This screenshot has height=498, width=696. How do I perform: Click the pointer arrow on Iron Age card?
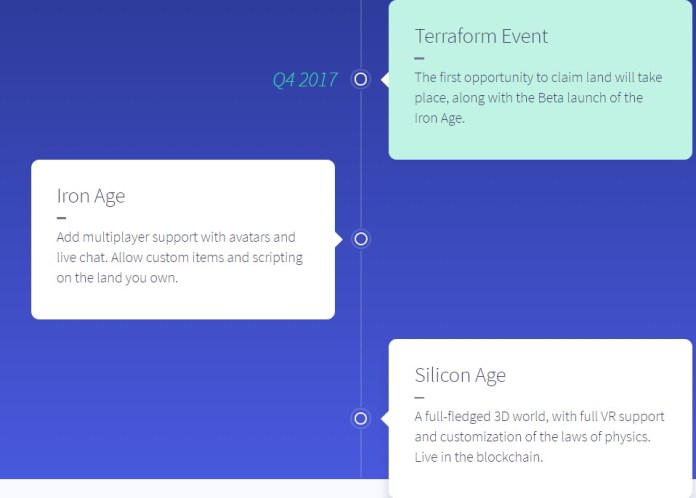(x=339, y=239)
